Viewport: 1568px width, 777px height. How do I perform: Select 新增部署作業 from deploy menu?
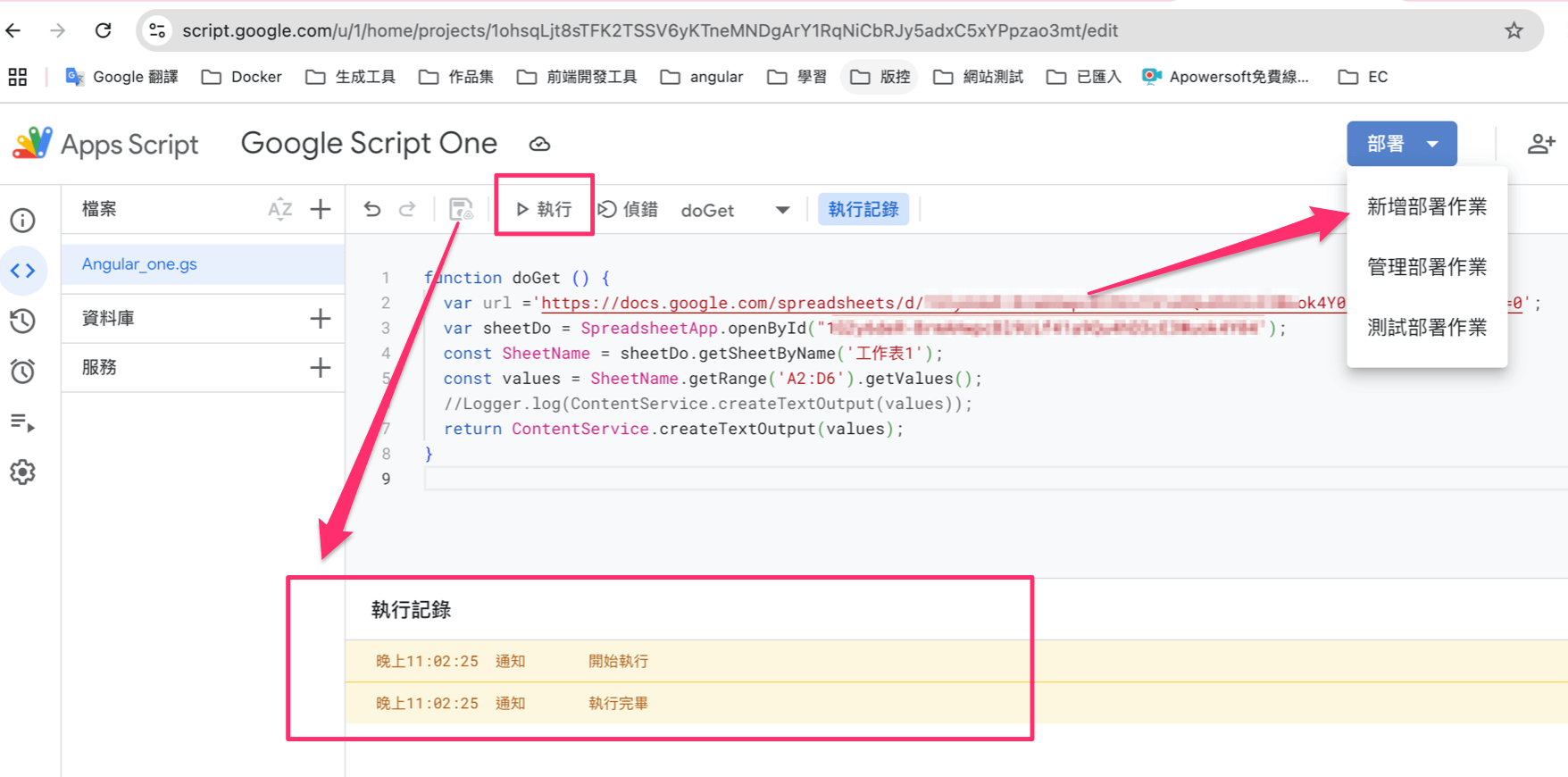point(1426,207)
